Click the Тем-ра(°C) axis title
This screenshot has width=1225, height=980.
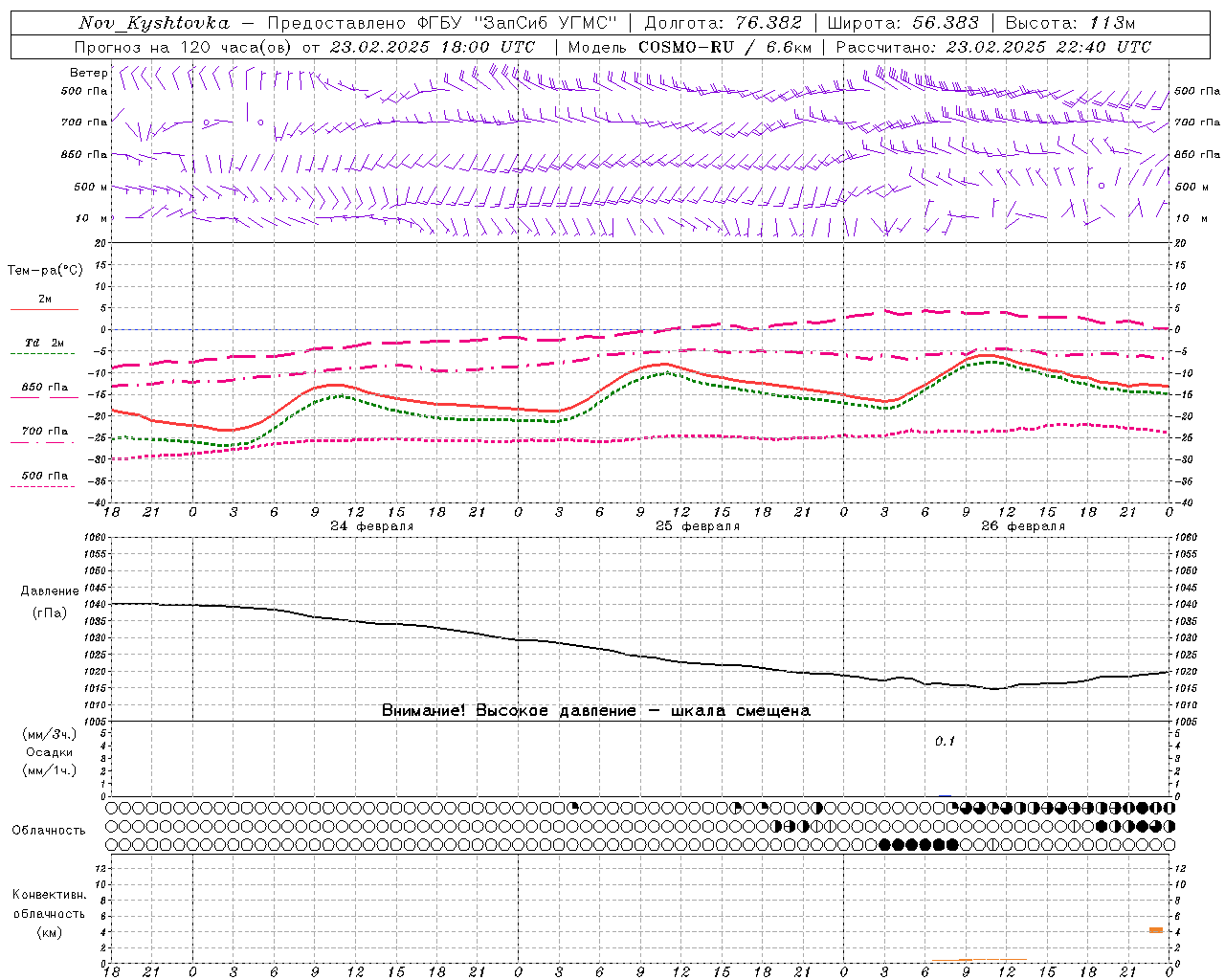coord(45,271)
